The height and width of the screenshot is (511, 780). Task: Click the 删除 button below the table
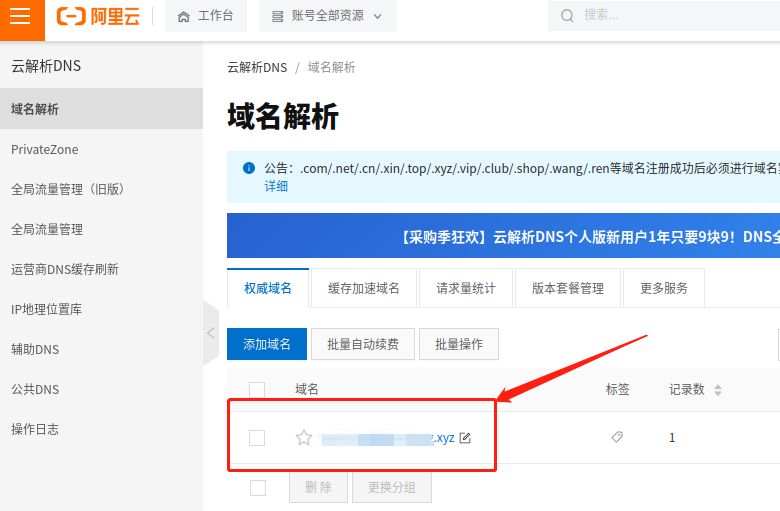(318, 488)
